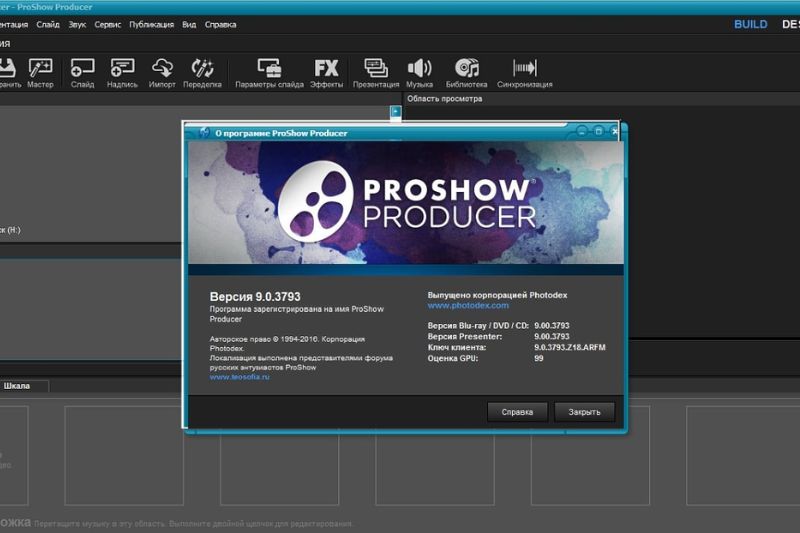Open the Мастер wizard tool

point(40,73)
